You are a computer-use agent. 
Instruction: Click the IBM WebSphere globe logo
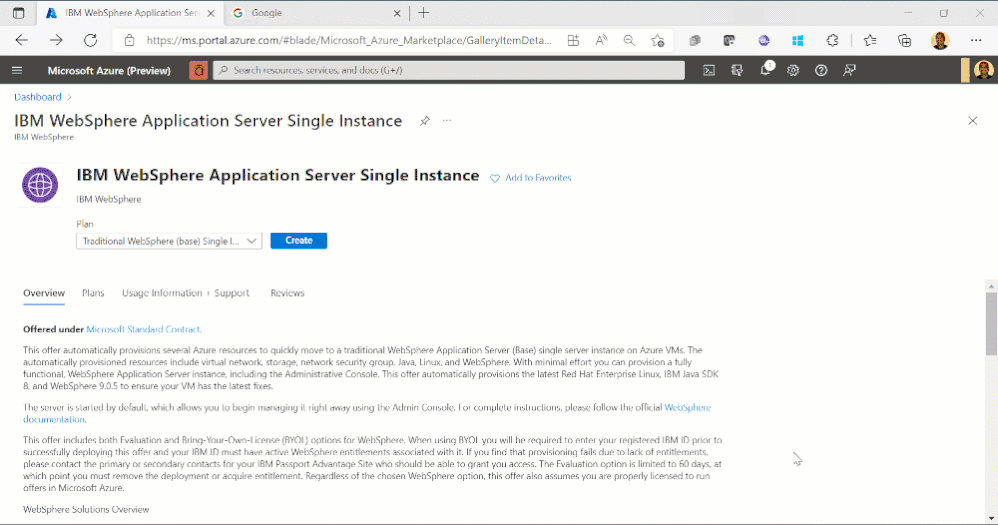[40, 185]
